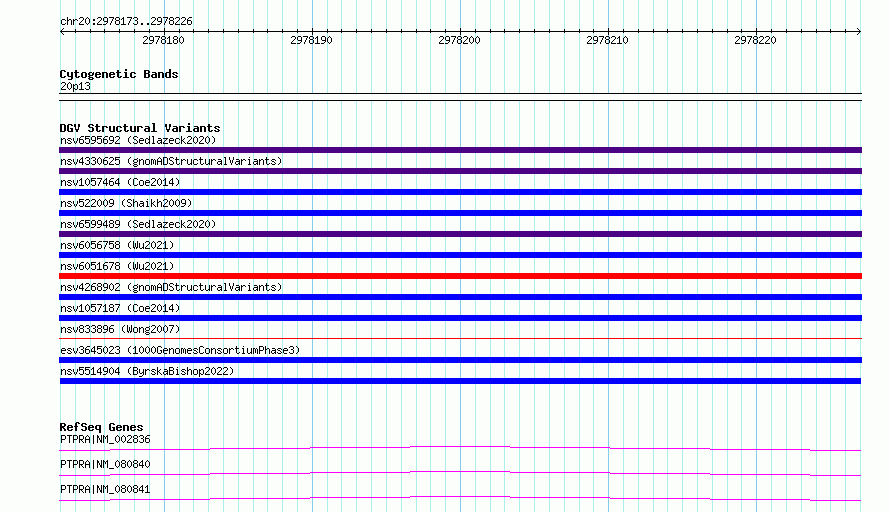Open the PTPRA|NM_080841 gene label

(105, 489)
